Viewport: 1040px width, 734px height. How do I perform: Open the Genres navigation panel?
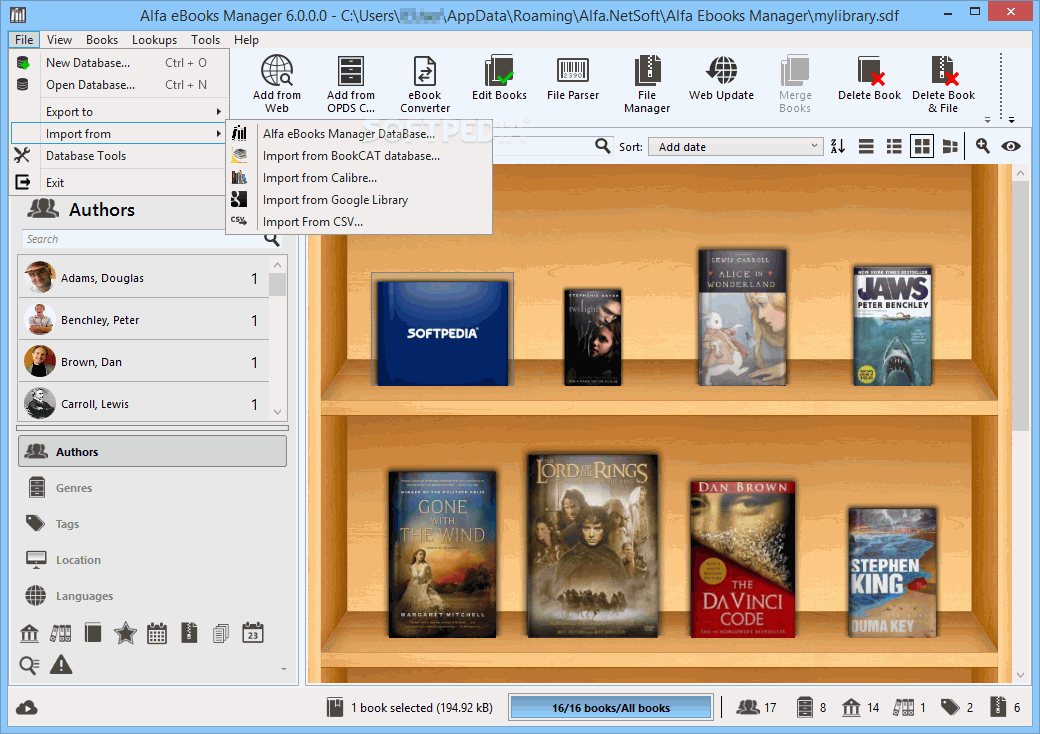[153, 487]
